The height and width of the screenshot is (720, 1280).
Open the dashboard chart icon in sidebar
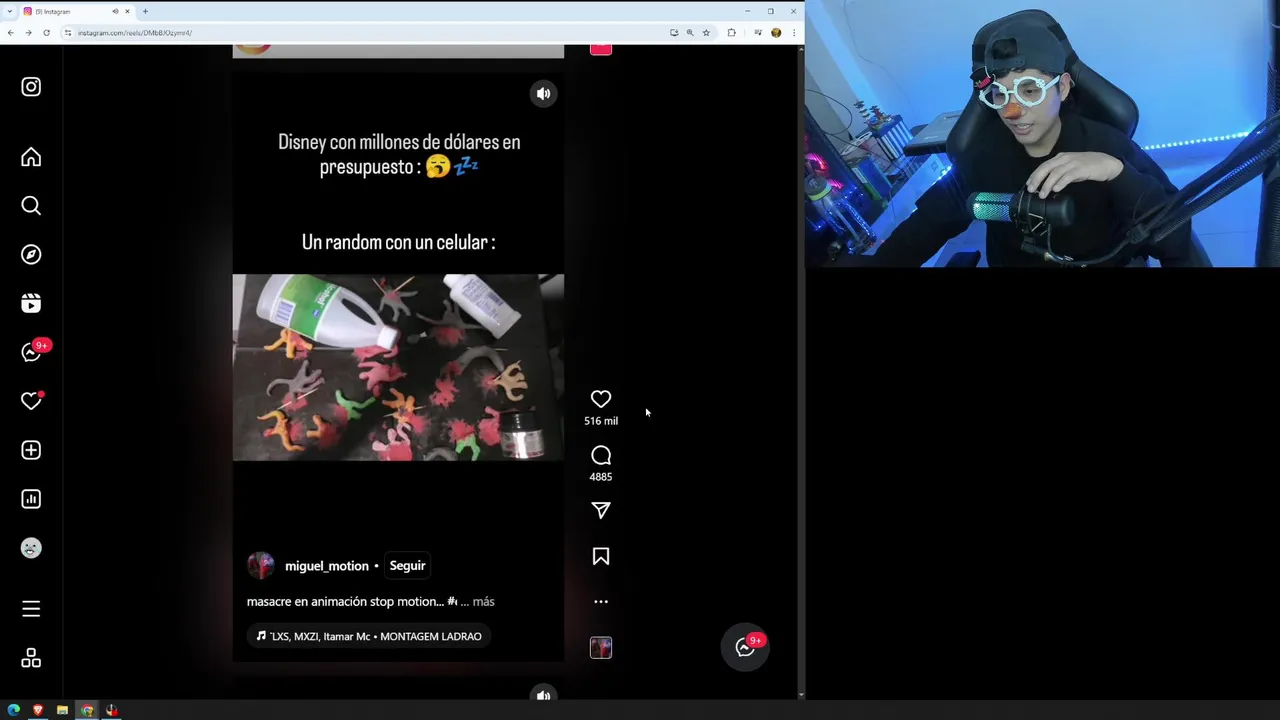coord(31,499)
